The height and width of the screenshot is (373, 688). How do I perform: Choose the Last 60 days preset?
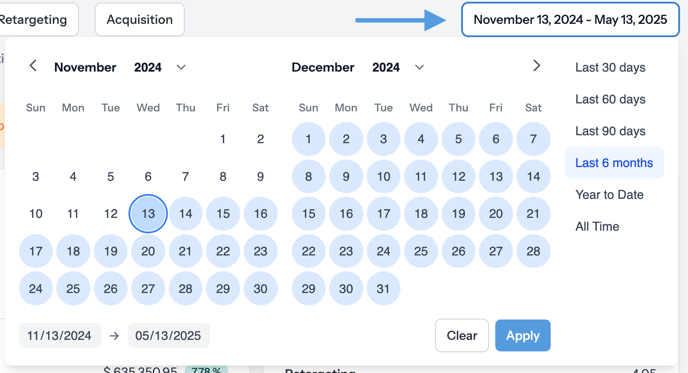tap(610, 99)
